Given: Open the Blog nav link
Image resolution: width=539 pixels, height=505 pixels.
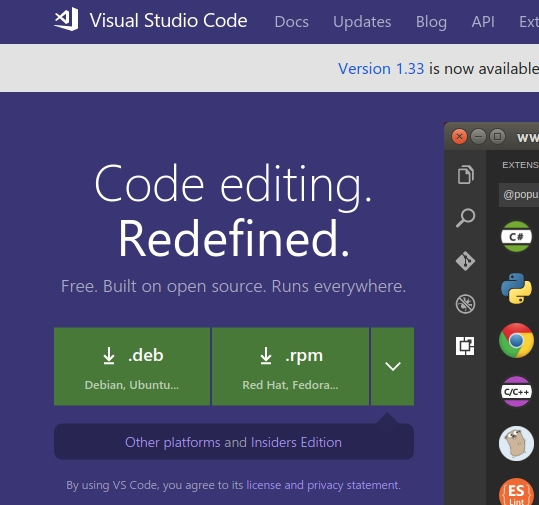Looking at the screenshot, I should tap(431, 22).
